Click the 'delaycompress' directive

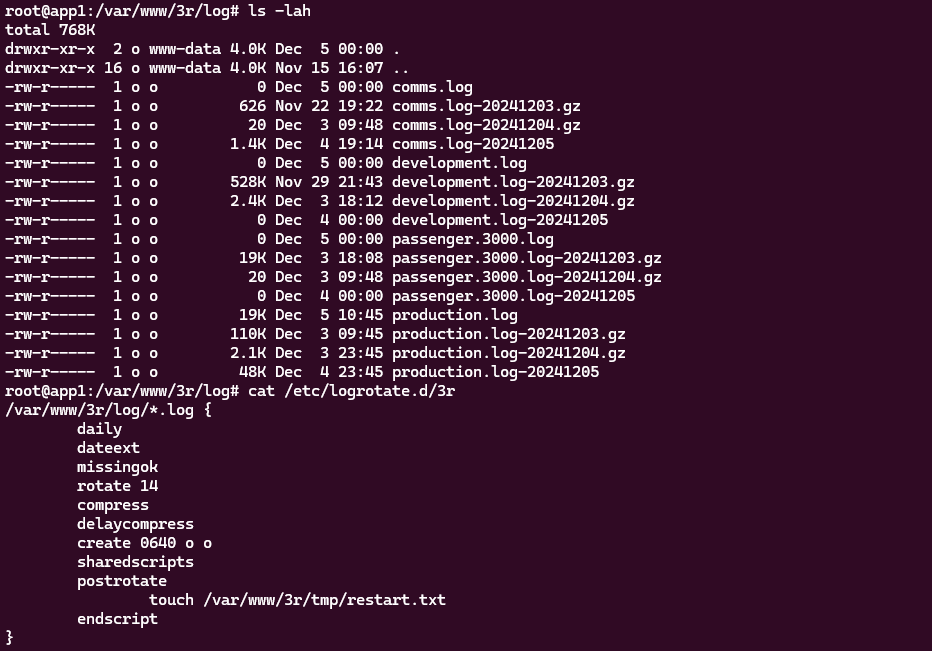(x=135, y=524)
